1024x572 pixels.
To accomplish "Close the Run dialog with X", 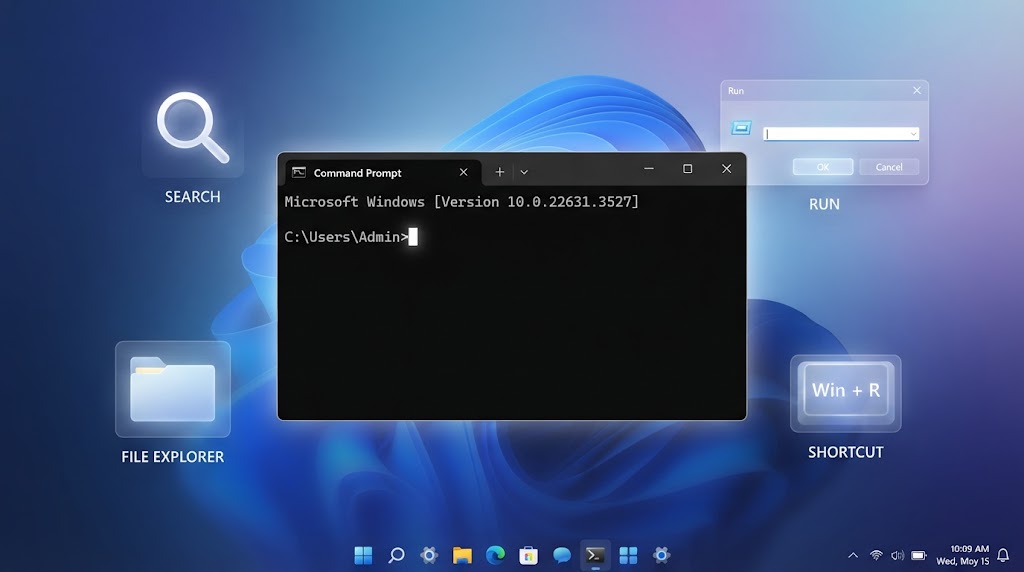I will (x=917, y=91).
